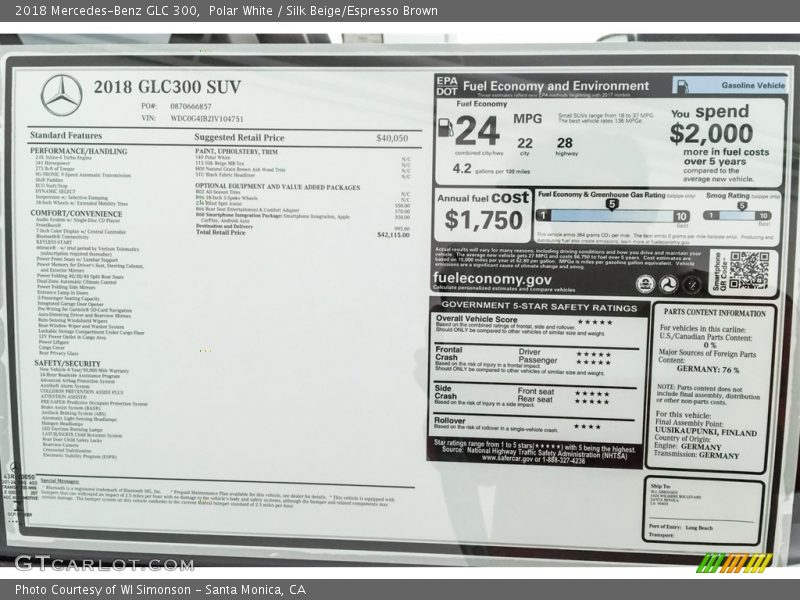Click the Rollover four-star rating
The width and height of the screenshot is (800, 600).
click(x=587, y=427)
